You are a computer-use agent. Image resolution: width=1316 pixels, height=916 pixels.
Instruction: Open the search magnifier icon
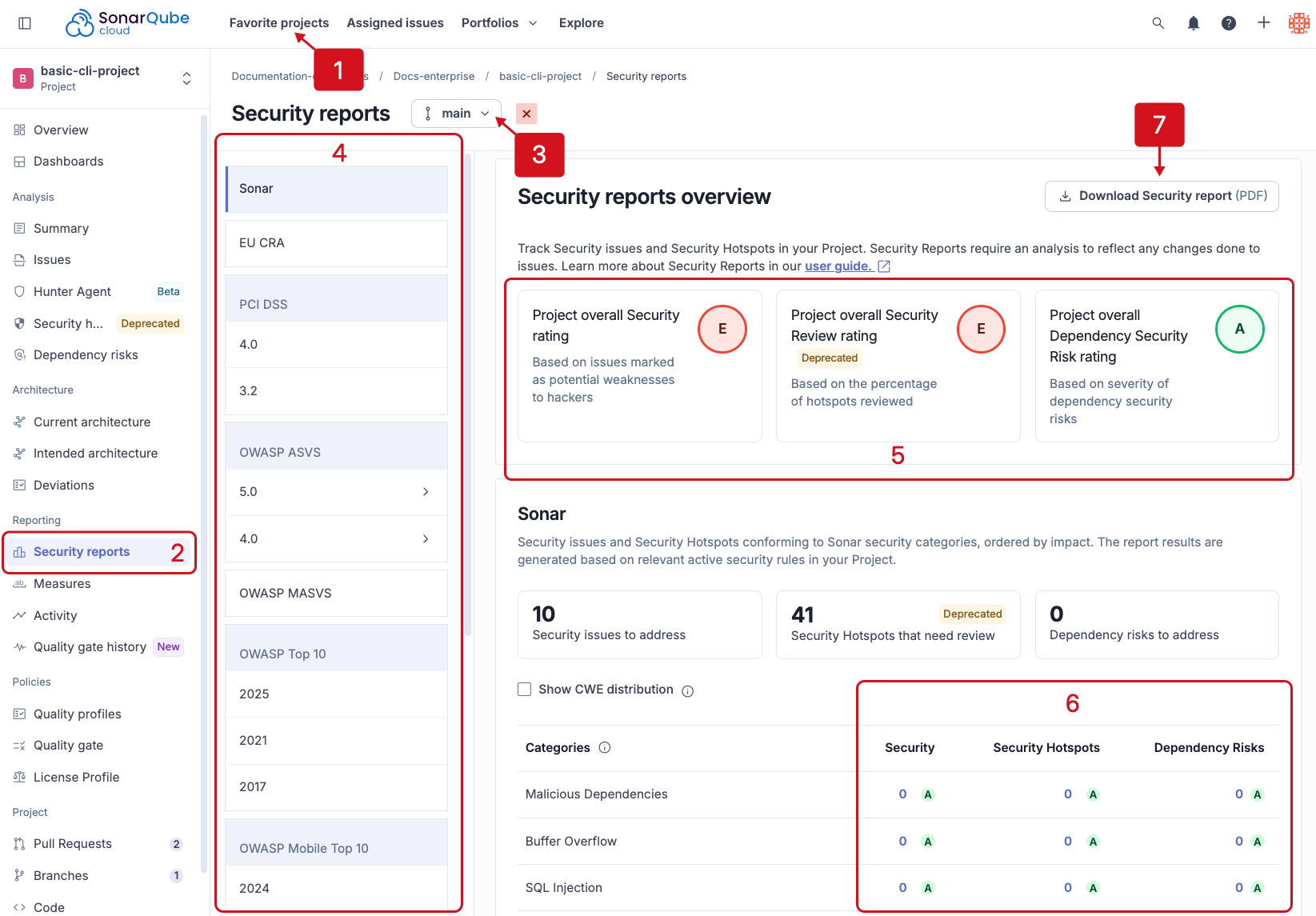[x=1158, y=23]
